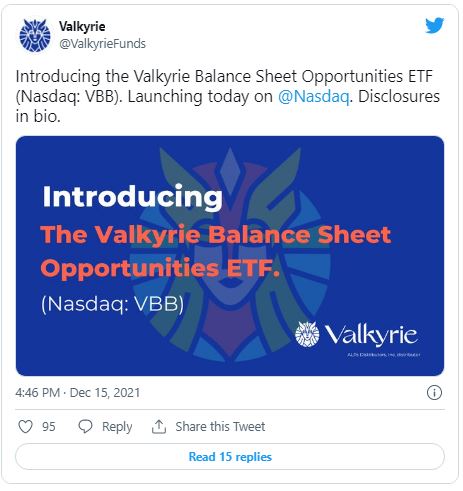Viewport: 463px width, 491px height.
Task: Click the 95 likes count
Action: tap(49, 426)
